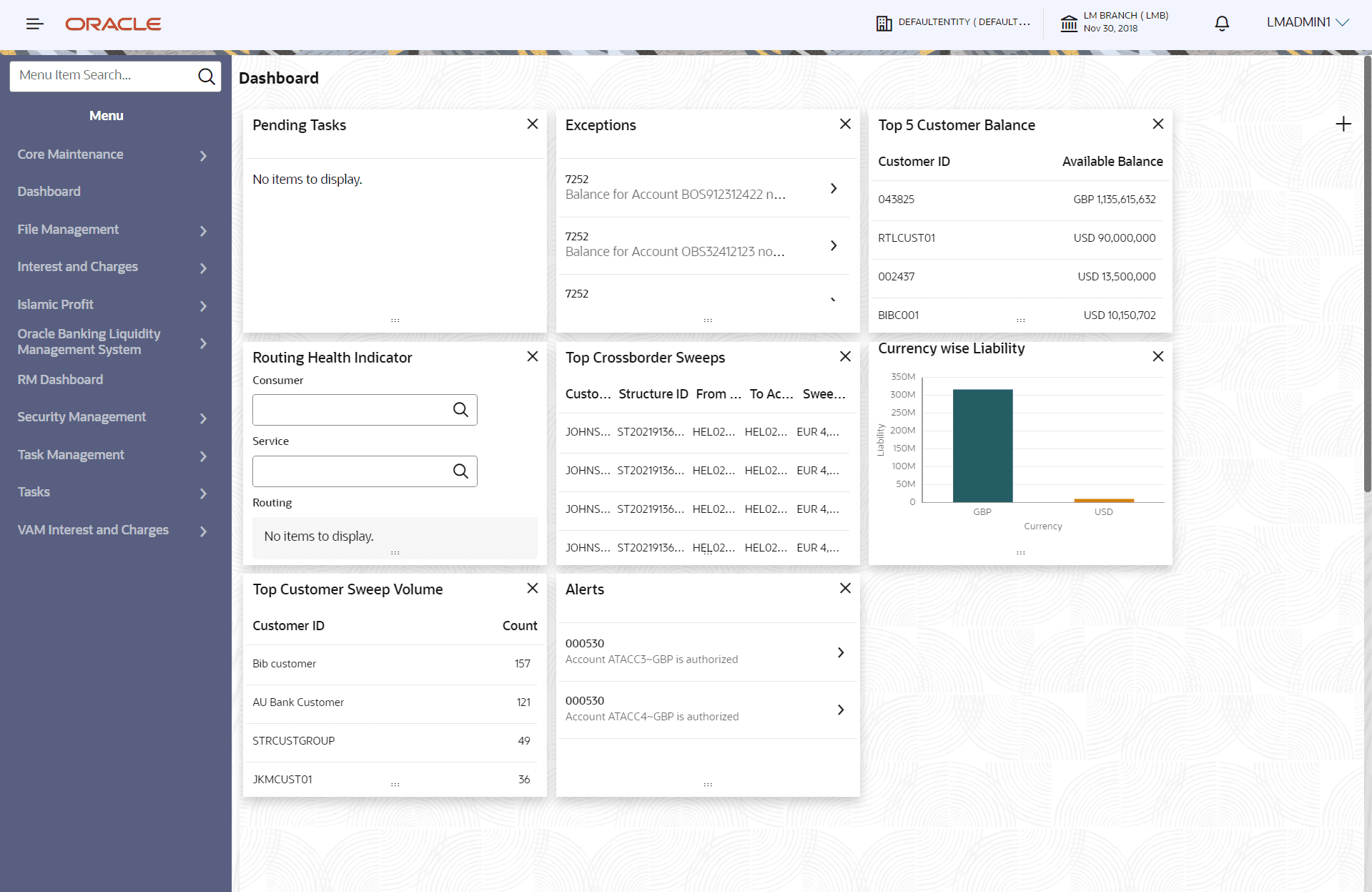This screenshot has width=1372, height=892.
Task: Close the Pending Tasks widget
Action: coord(532,124)
